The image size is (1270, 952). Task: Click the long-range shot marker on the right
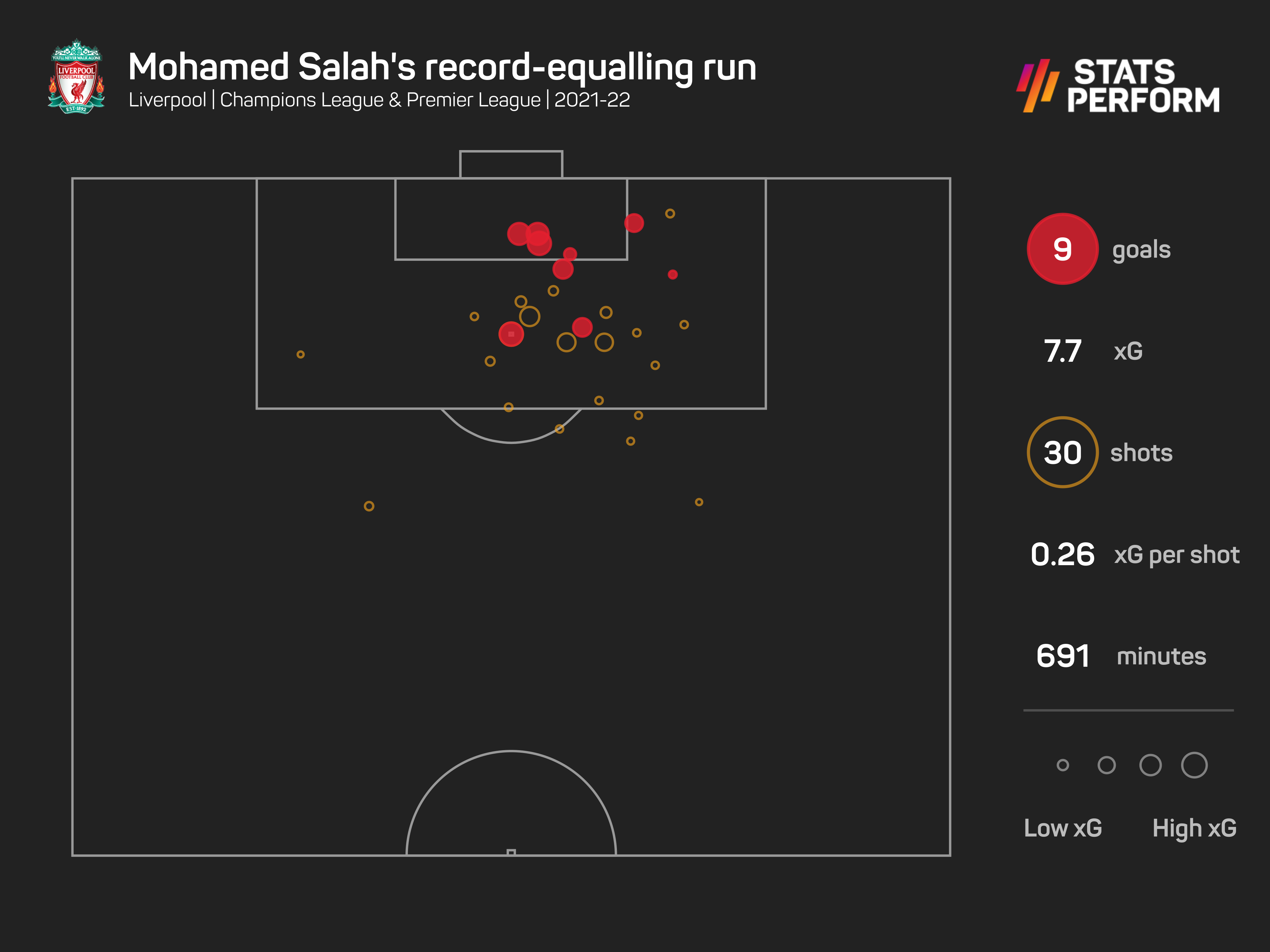pyautogui.click(x=699, y=502)
